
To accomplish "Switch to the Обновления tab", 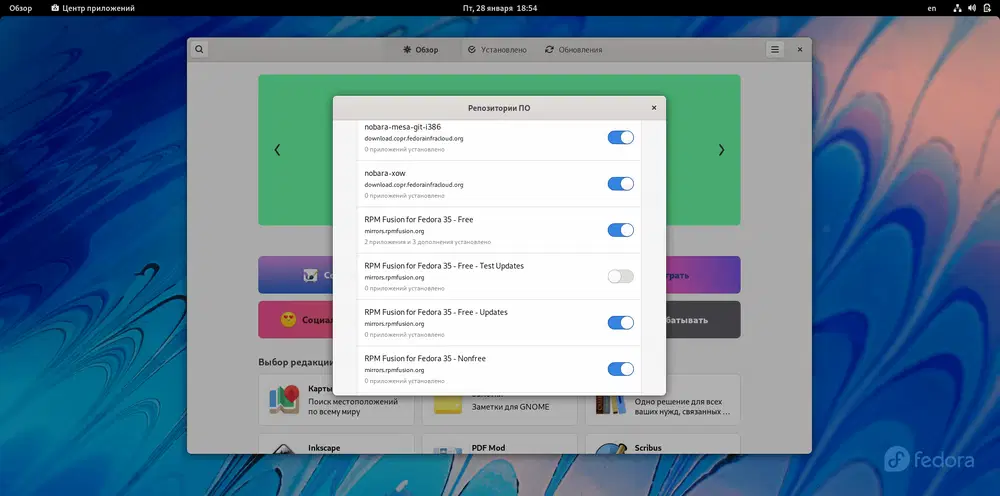I will 573,50.
